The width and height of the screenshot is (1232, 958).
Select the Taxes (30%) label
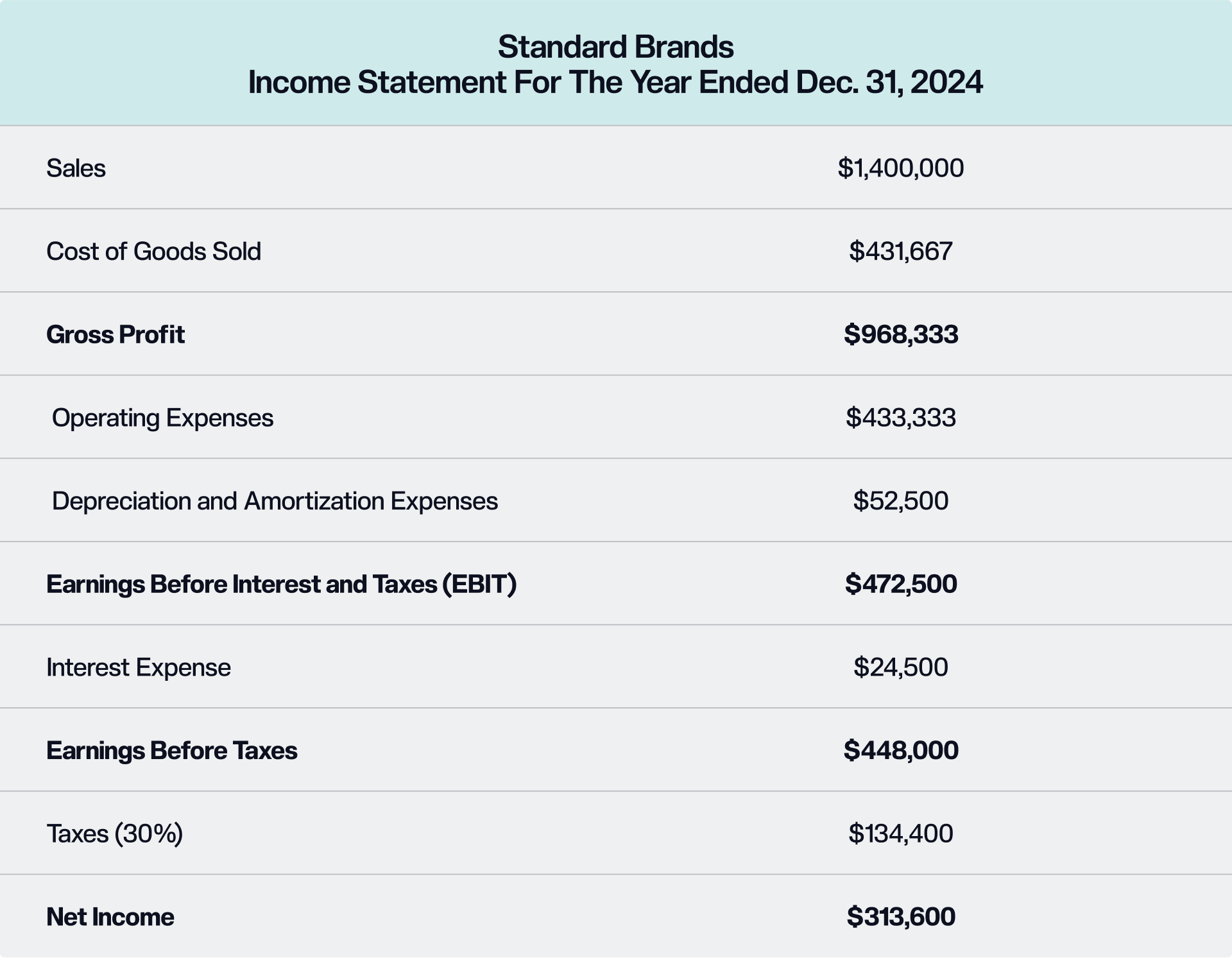coord(115,834)
